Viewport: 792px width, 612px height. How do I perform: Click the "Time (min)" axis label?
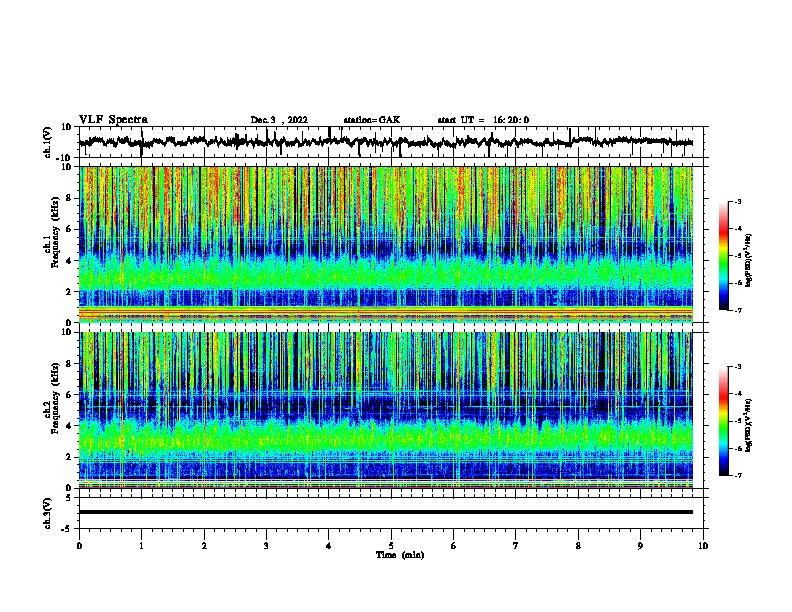400,555
